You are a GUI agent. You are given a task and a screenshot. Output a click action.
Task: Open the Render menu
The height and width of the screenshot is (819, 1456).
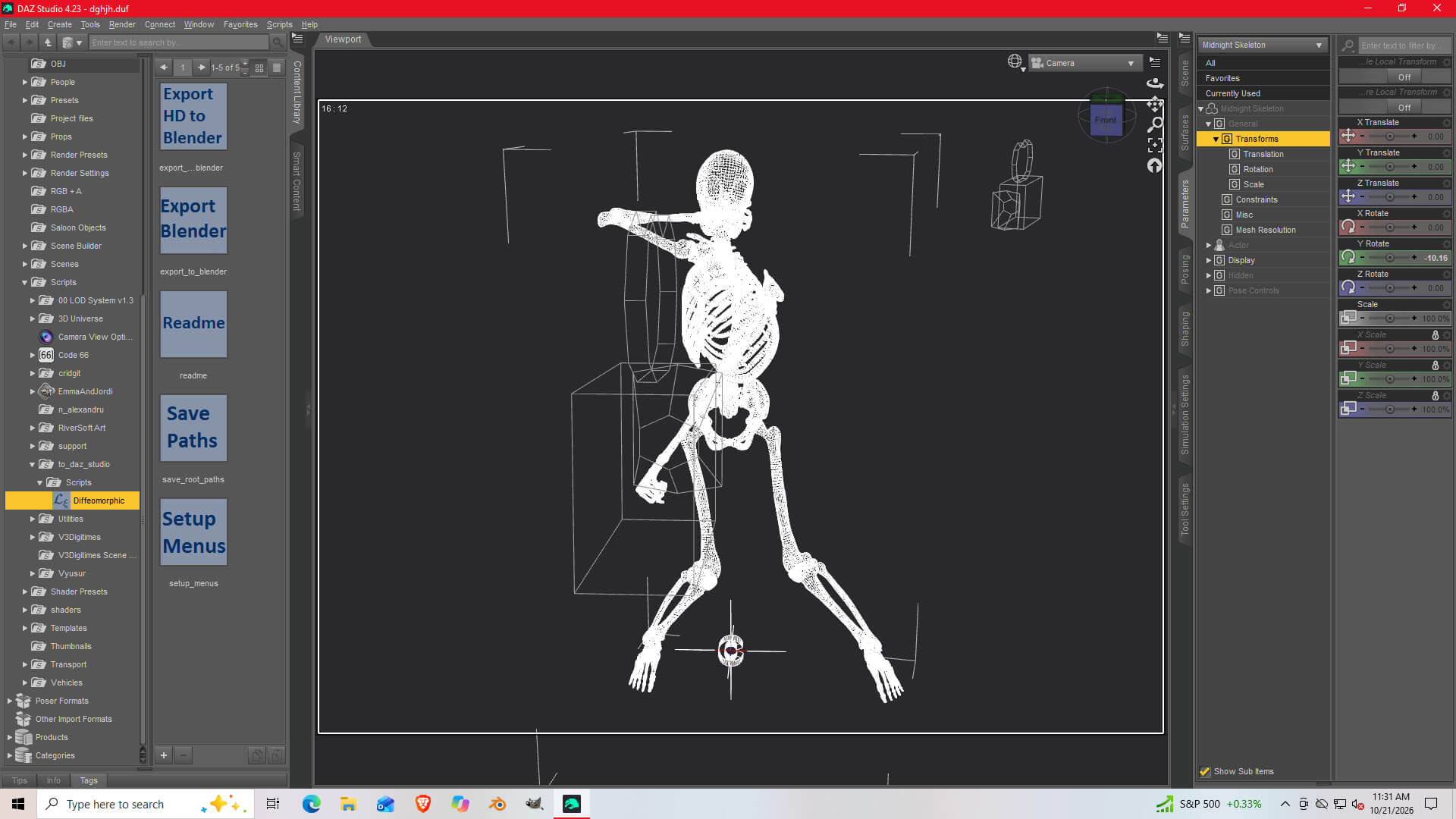click(122, 24)
